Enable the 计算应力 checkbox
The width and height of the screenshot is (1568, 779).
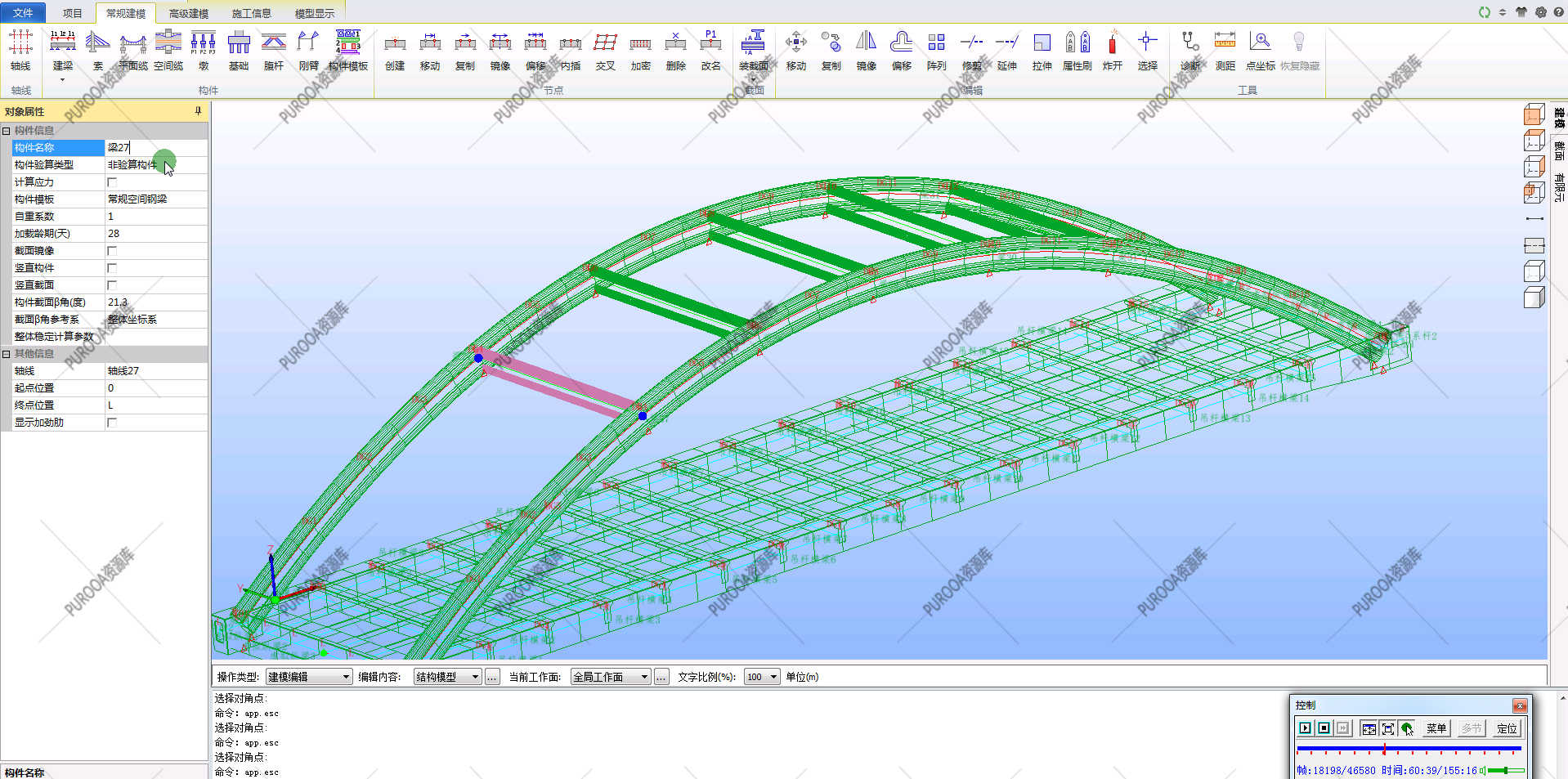click(x=112, y=182)
